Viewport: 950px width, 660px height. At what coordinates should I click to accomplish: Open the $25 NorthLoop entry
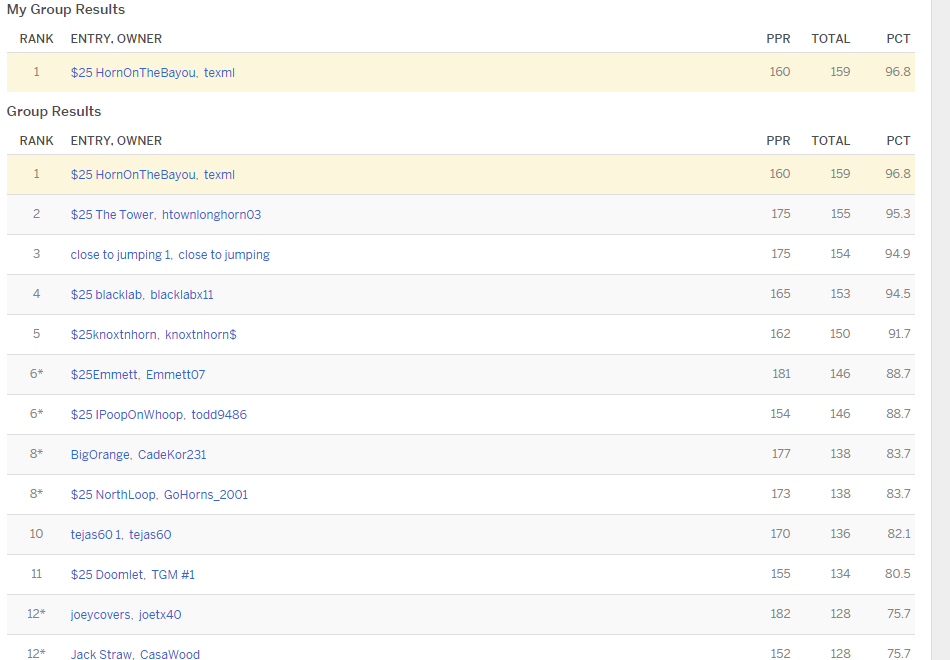(x=113, y=495)
